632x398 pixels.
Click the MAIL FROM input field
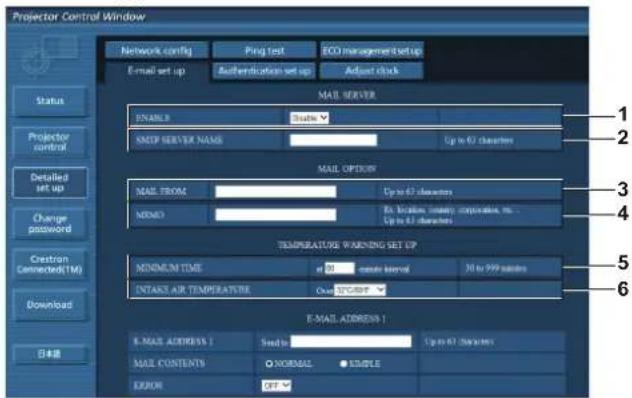coord(276,192)
